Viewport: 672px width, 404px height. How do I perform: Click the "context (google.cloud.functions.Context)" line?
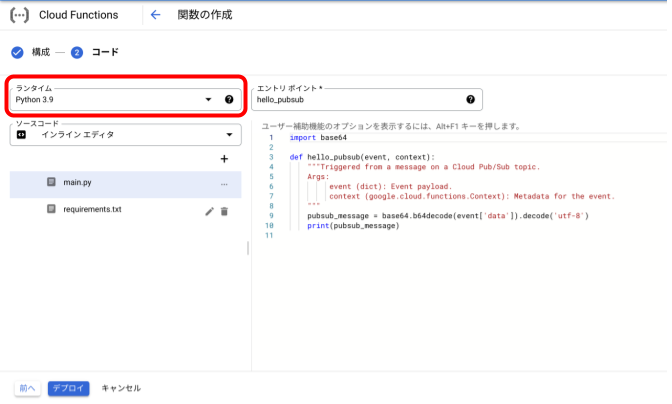click(x=472, y=197)
